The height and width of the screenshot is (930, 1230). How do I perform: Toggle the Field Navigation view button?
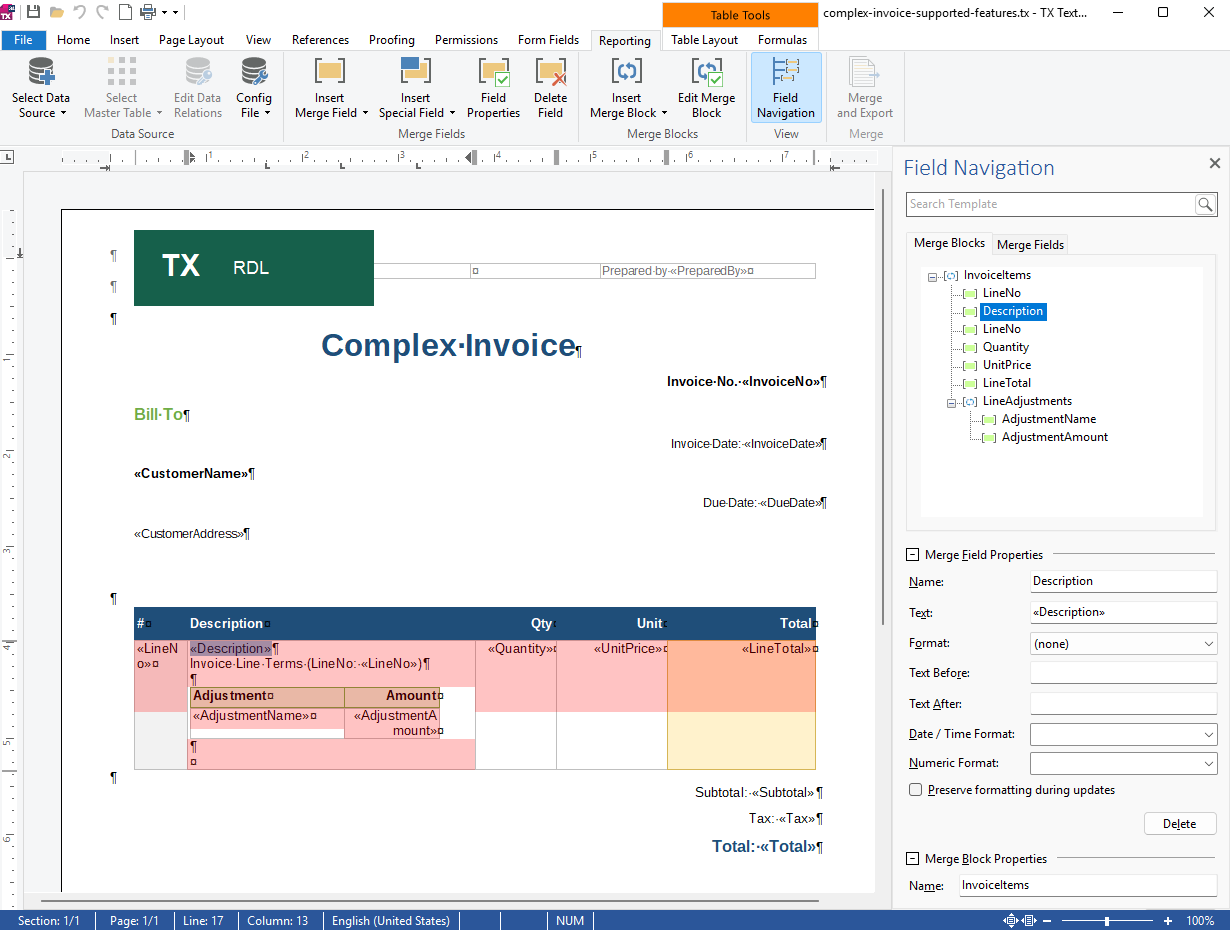coord(786,88)
